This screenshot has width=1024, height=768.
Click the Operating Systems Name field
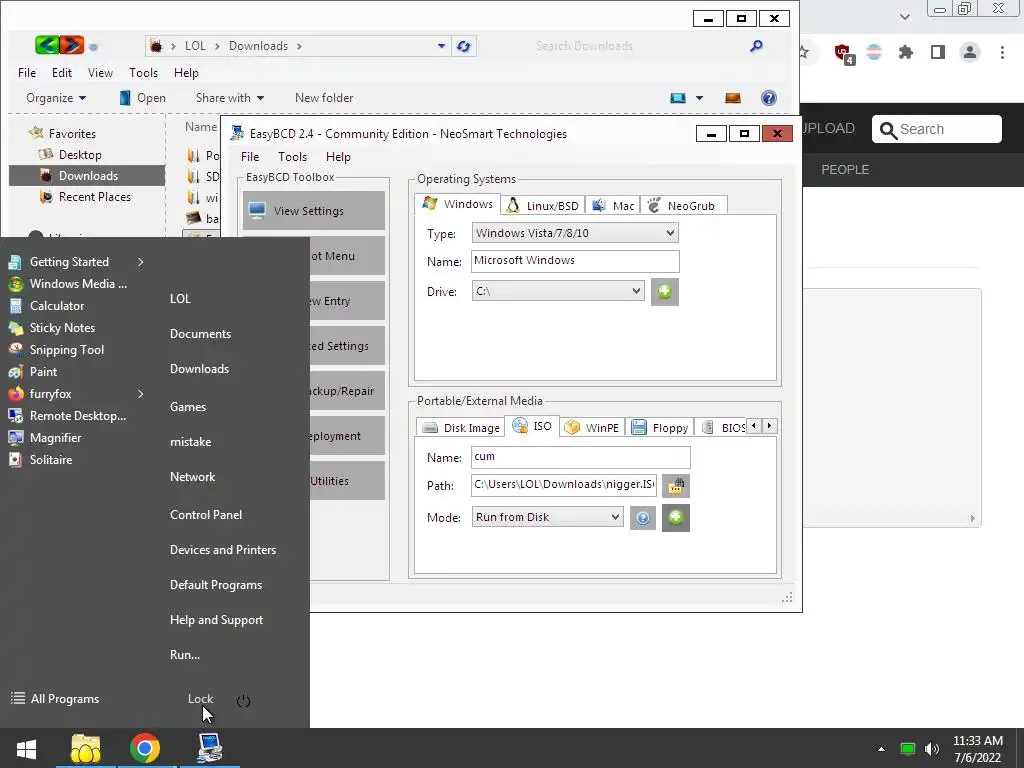click(x=575, y=261)
